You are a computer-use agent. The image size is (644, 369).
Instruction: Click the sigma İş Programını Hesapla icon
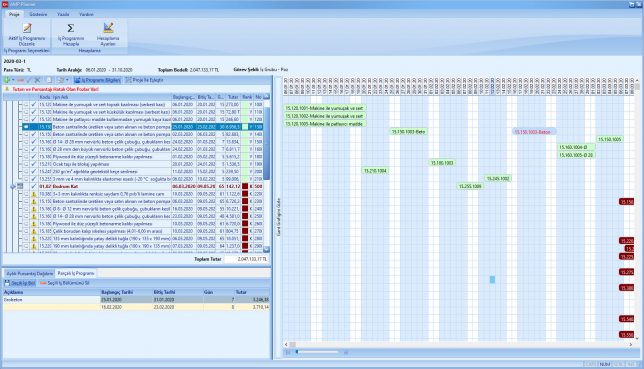(71, 28)
